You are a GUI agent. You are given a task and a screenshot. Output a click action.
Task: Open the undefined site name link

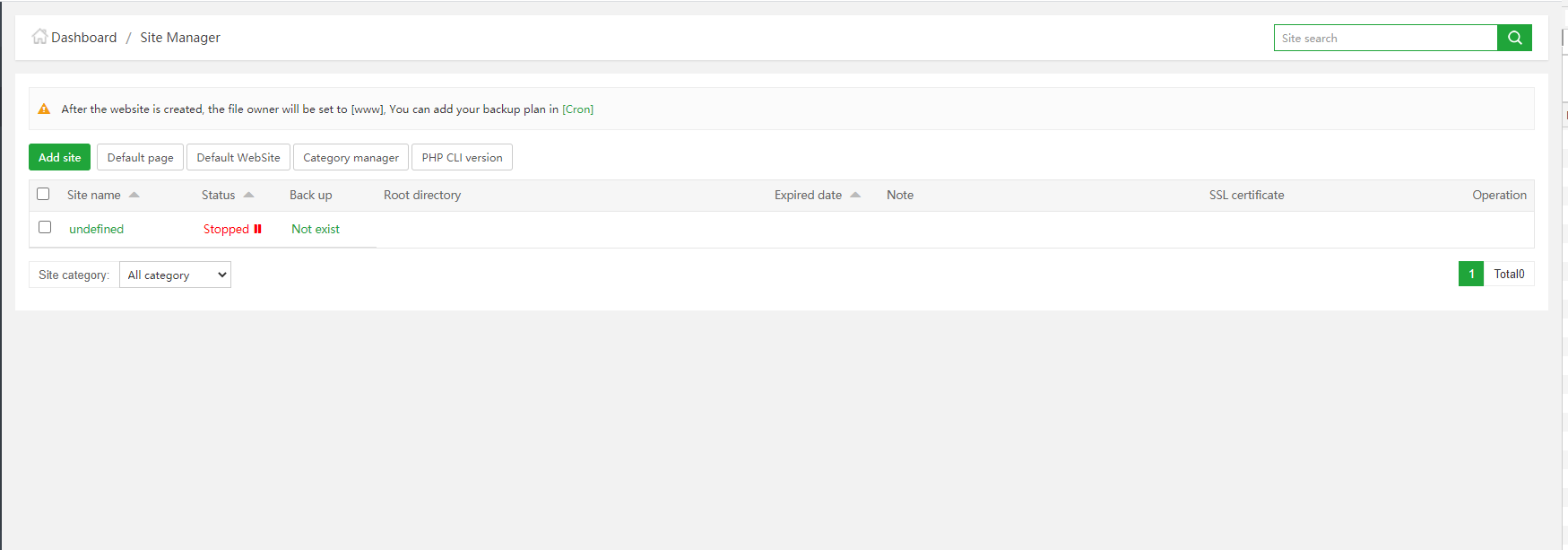96,229
